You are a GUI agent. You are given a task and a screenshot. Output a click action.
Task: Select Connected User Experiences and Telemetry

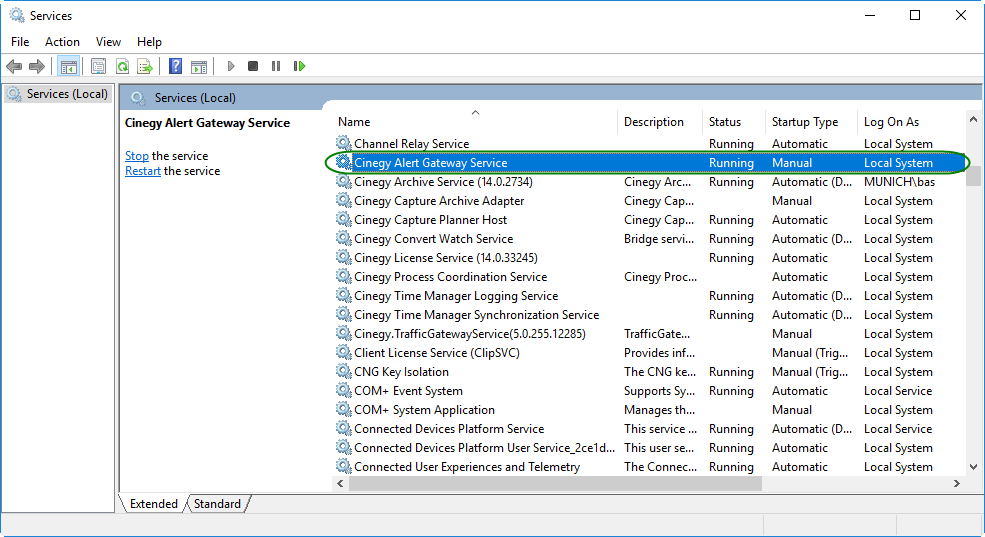point(467,467)
